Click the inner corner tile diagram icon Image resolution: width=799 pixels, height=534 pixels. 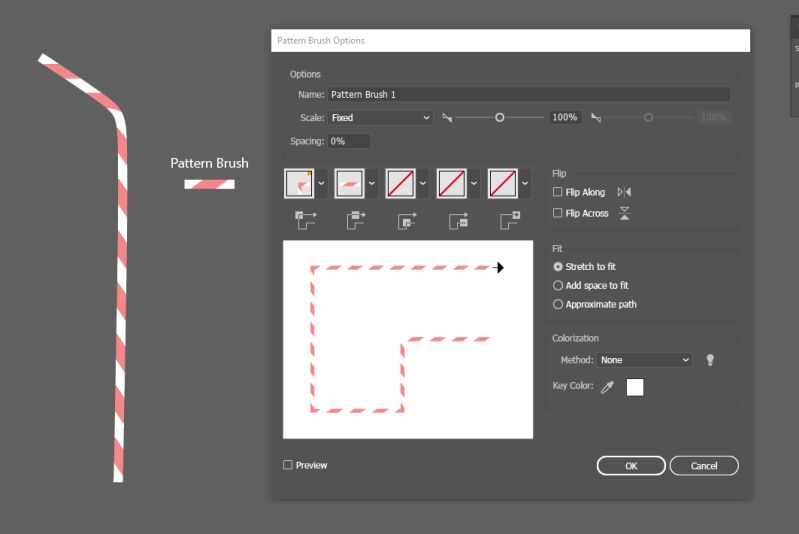coord(407,220)
